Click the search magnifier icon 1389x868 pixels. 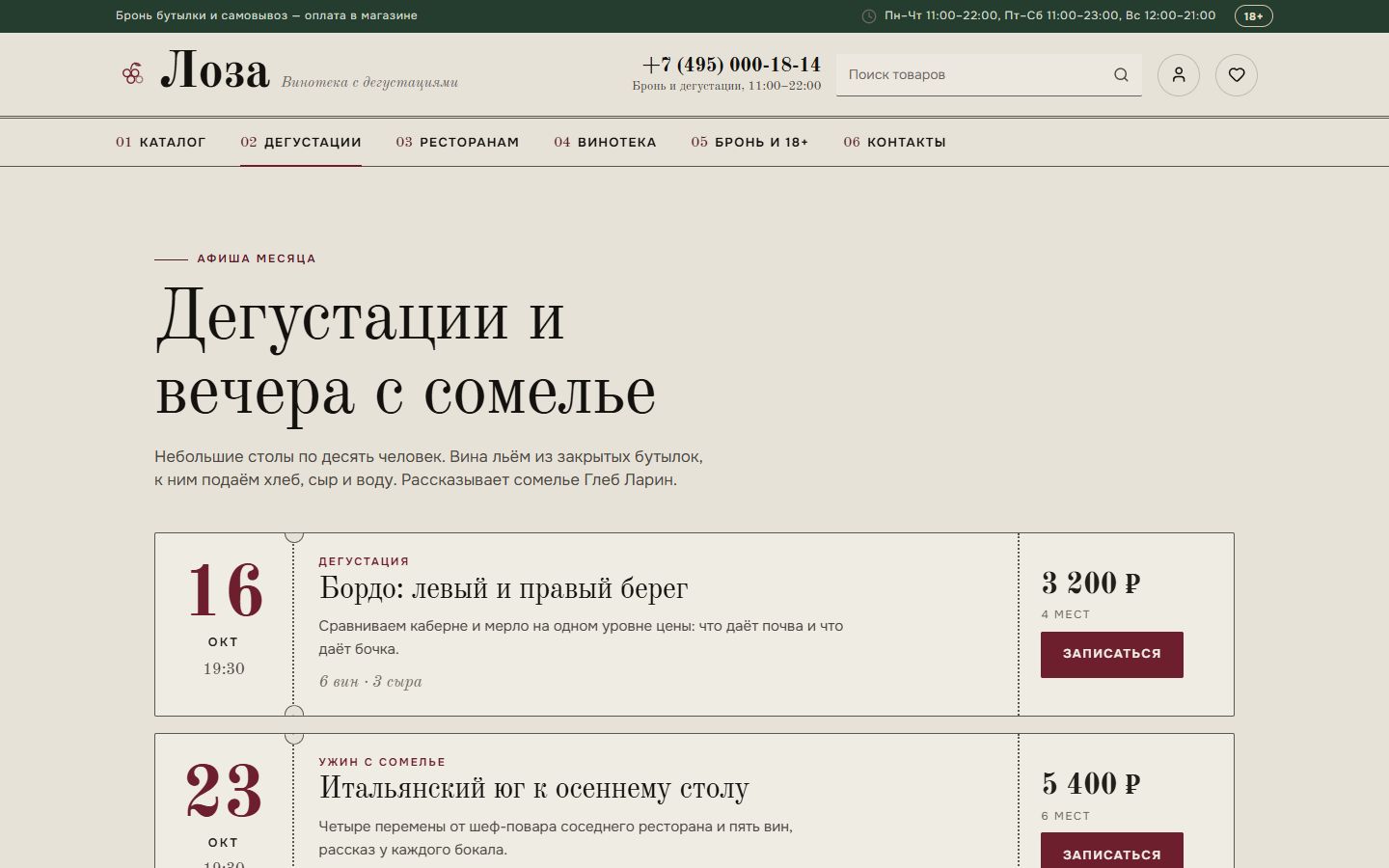1121,75
